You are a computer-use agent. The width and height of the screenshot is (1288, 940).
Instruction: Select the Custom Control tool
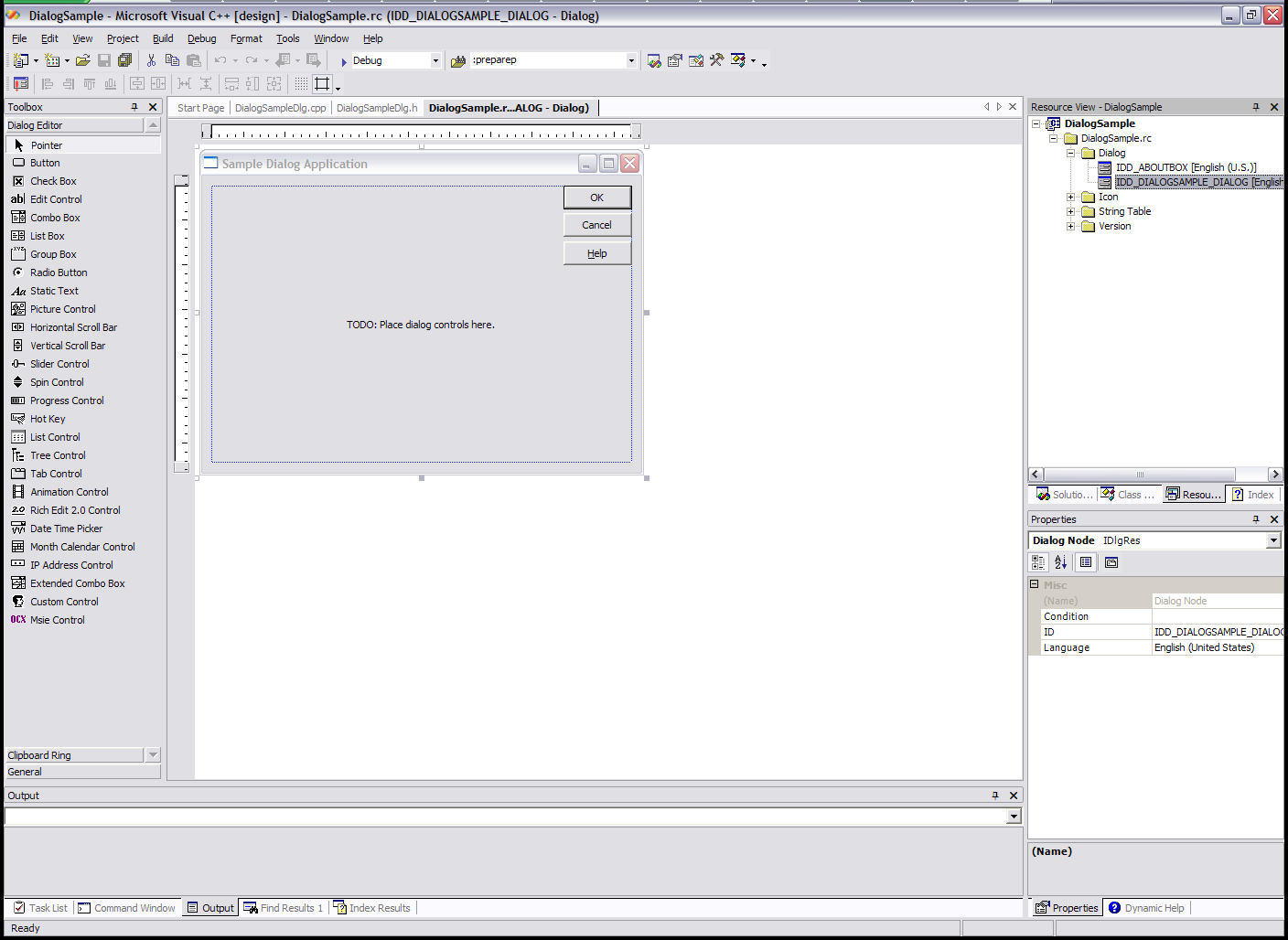click(83, 602)
